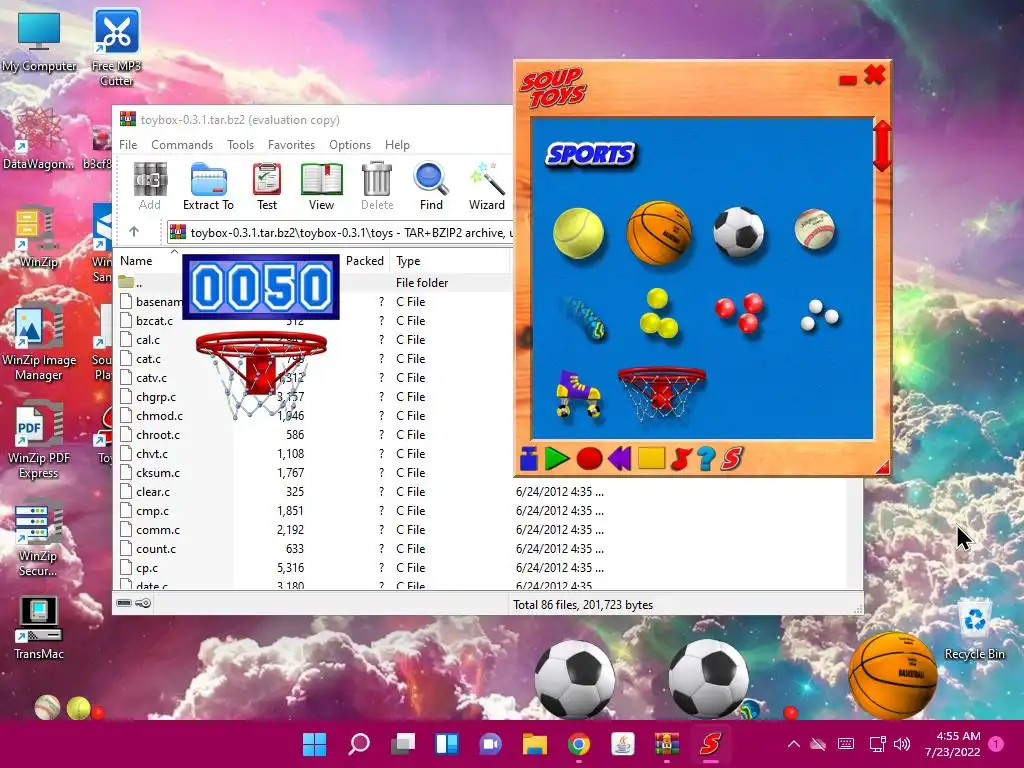The height and width of the screenshot is (768, 1024).
Task: Click the disk drive icon in WinRAR status bar
Action: pyautogui.click(x=124, y=603)
